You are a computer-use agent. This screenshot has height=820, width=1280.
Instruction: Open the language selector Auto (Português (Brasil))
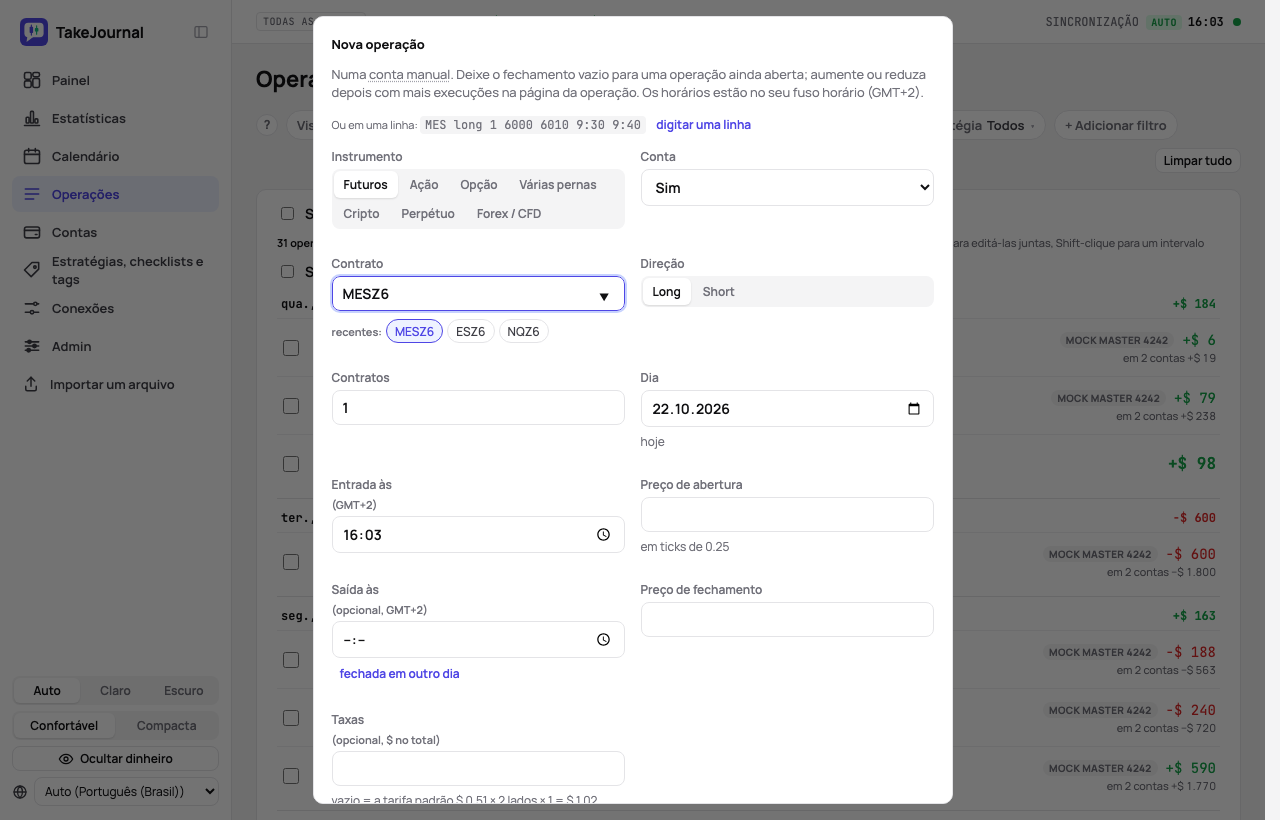(x=126, y=791)
